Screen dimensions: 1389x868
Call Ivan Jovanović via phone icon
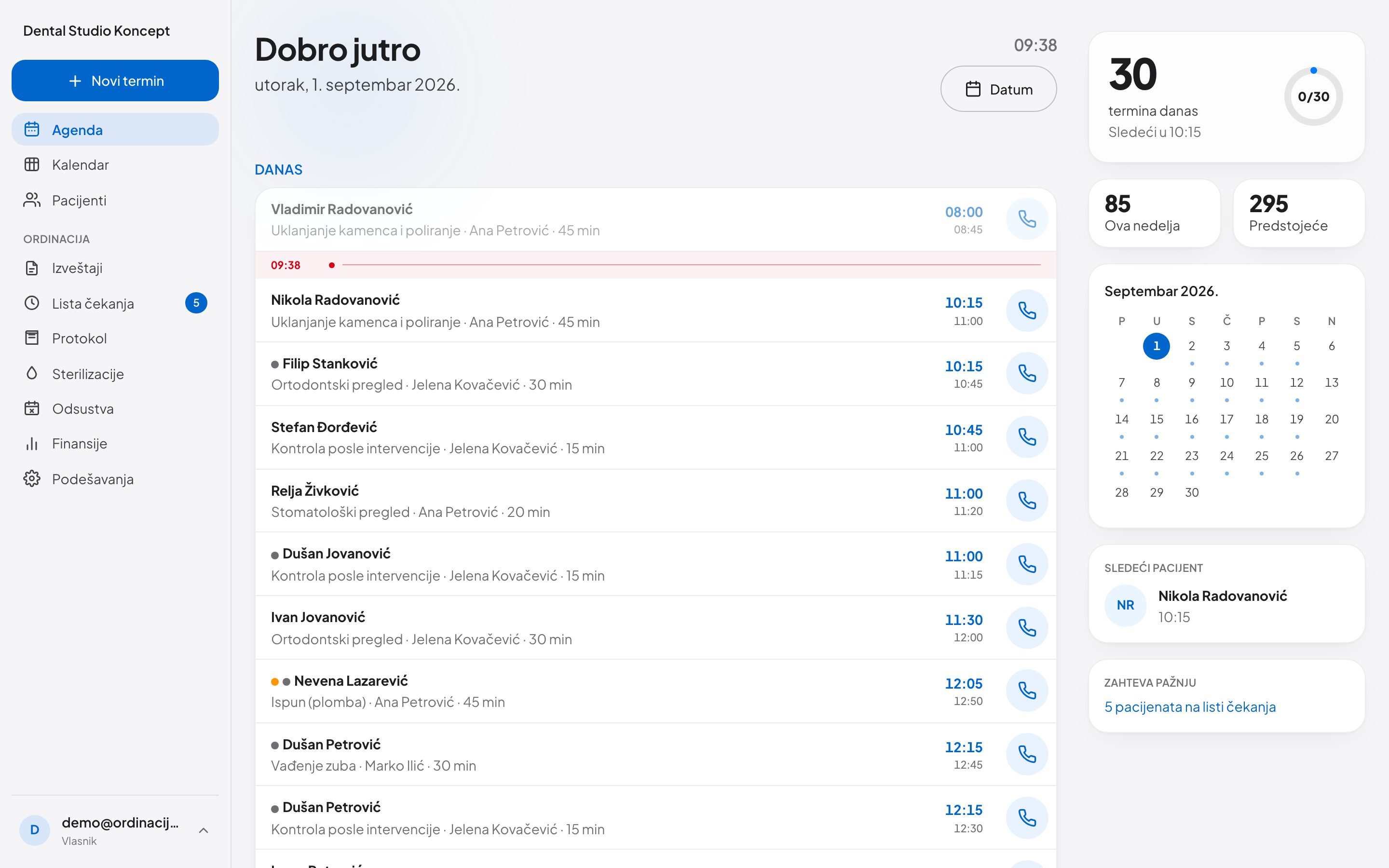point(1027,627)
